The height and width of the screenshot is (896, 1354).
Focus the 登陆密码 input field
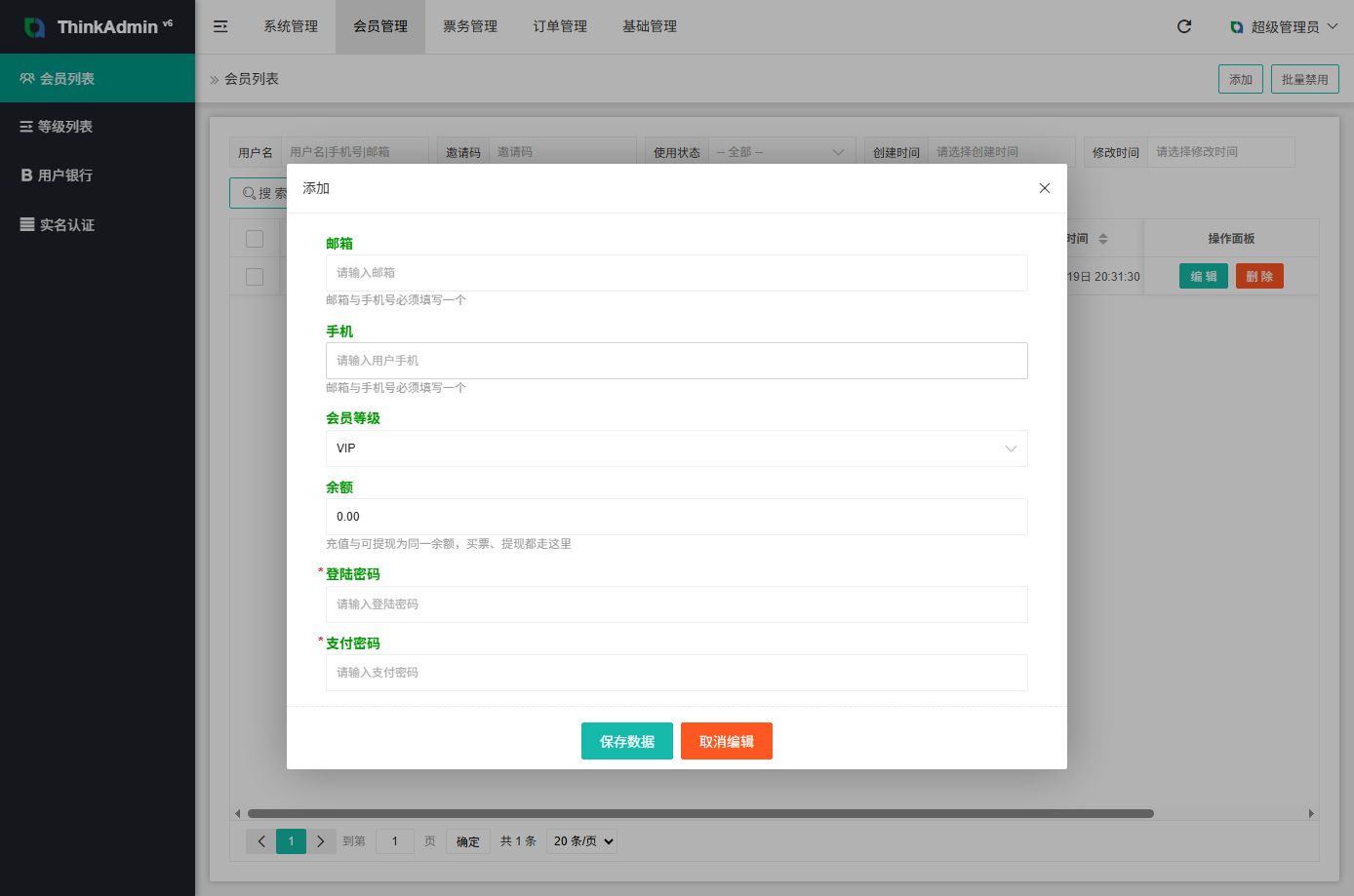677,604
